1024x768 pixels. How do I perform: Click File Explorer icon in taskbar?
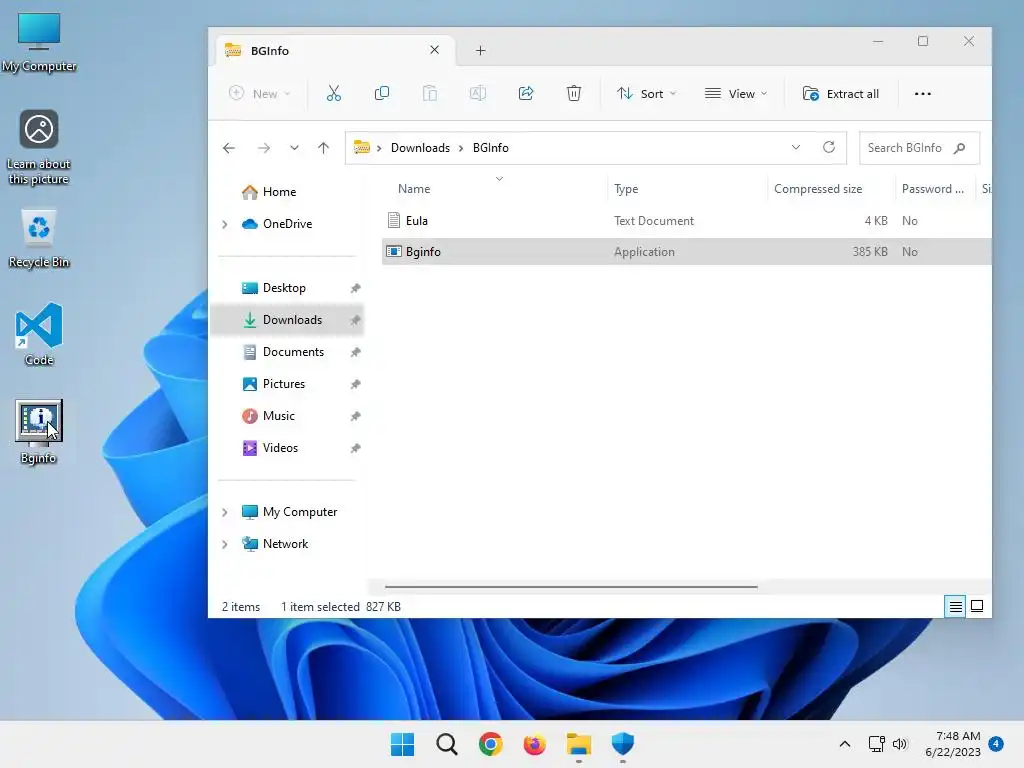coord(579,744)
